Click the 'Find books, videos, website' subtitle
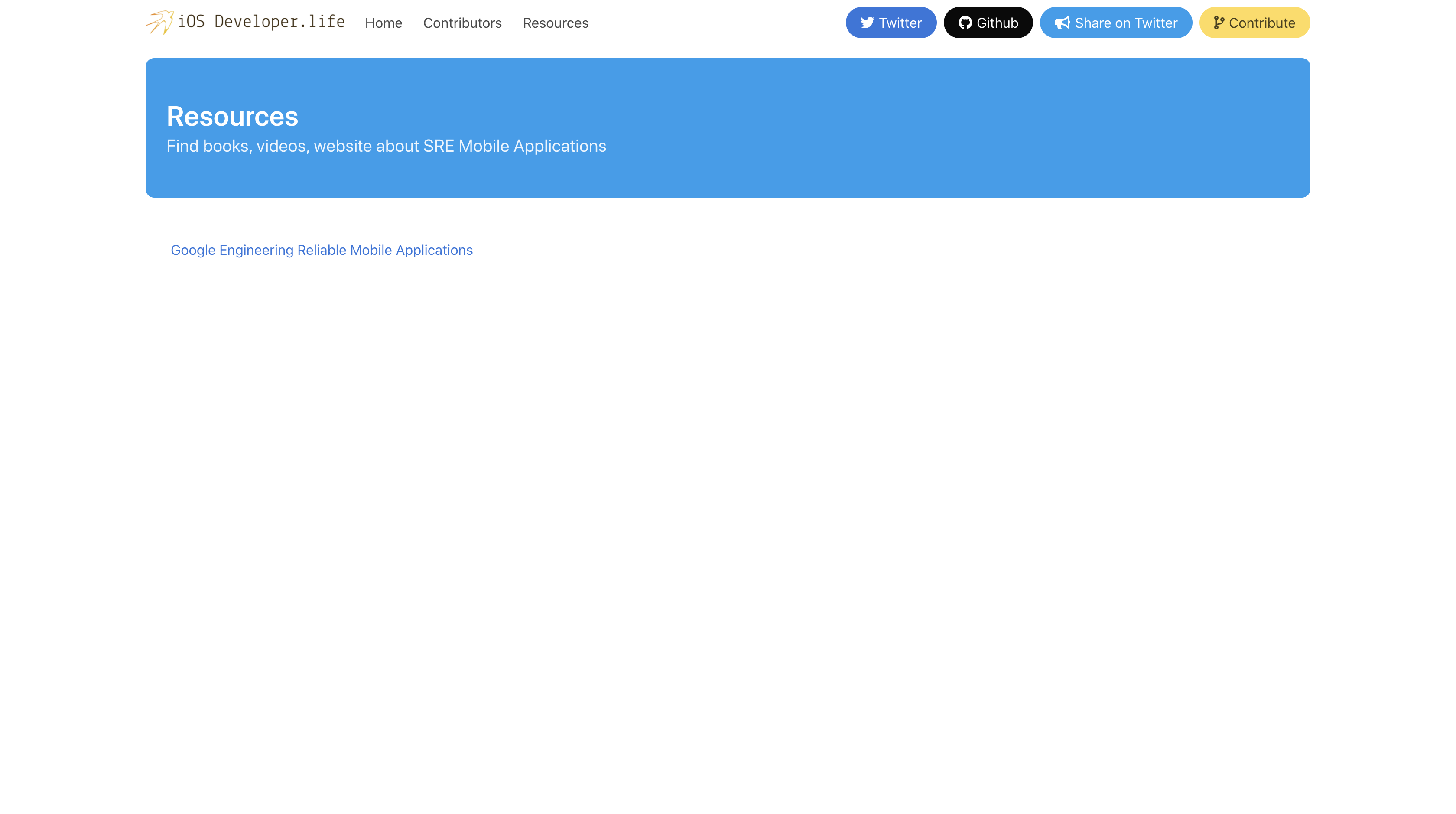1456x814 pixels. [x=269, y=147]
